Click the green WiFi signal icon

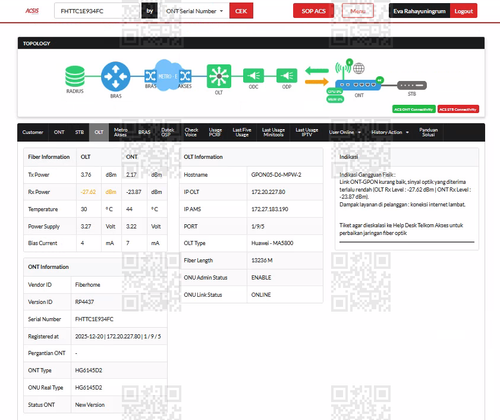pos(343,68)
